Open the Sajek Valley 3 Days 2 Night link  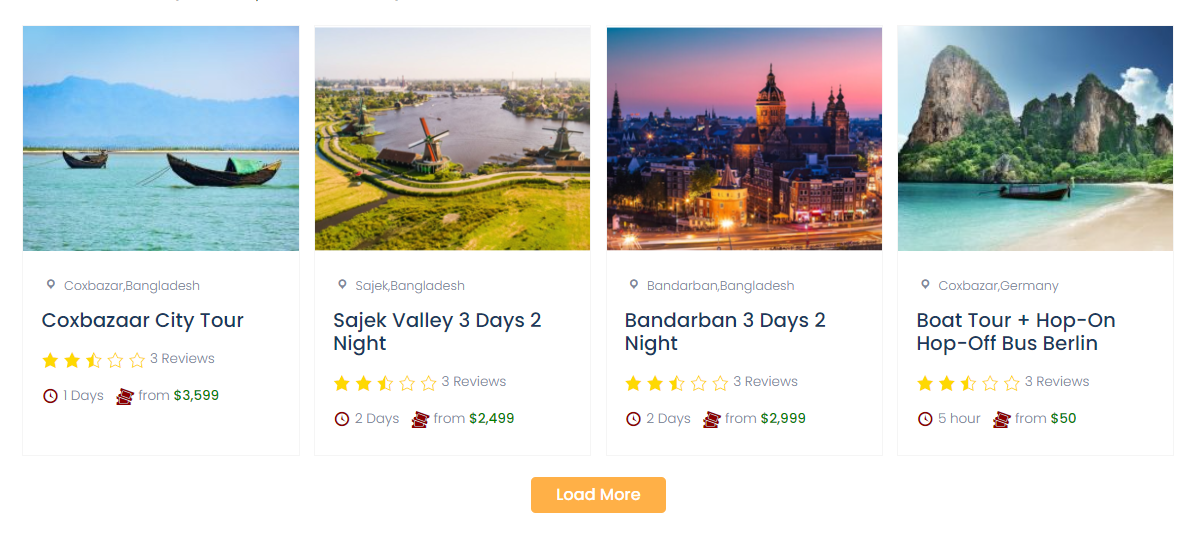coord(437,332)
